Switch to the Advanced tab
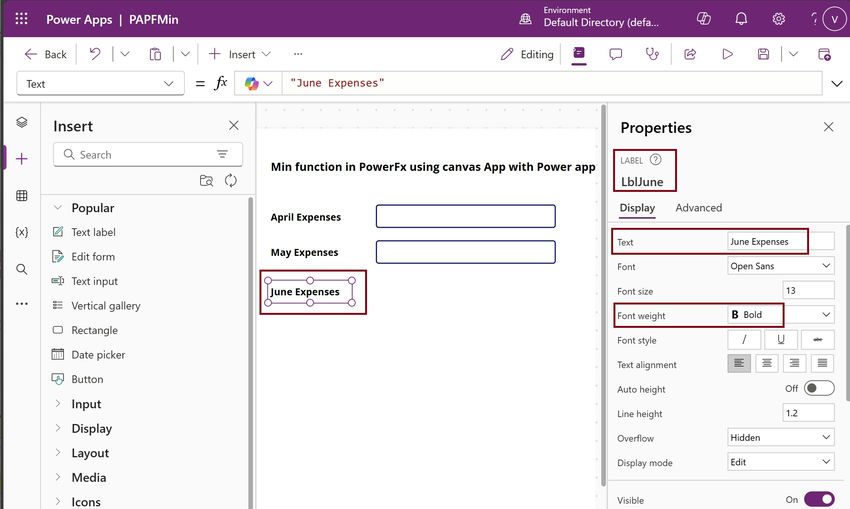Image resolution: width=850 pixels, height=509 pixels. coord(699,208)
